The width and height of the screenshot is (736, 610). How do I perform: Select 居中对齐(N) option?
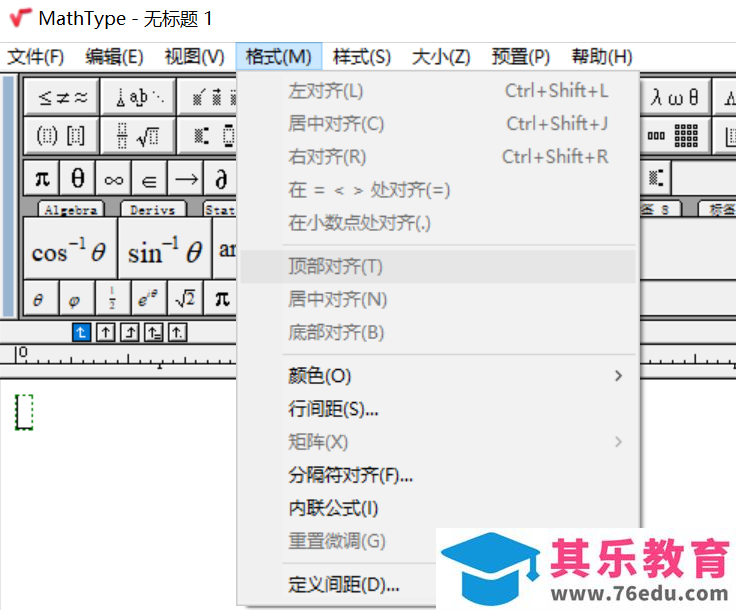coord(438,299)
